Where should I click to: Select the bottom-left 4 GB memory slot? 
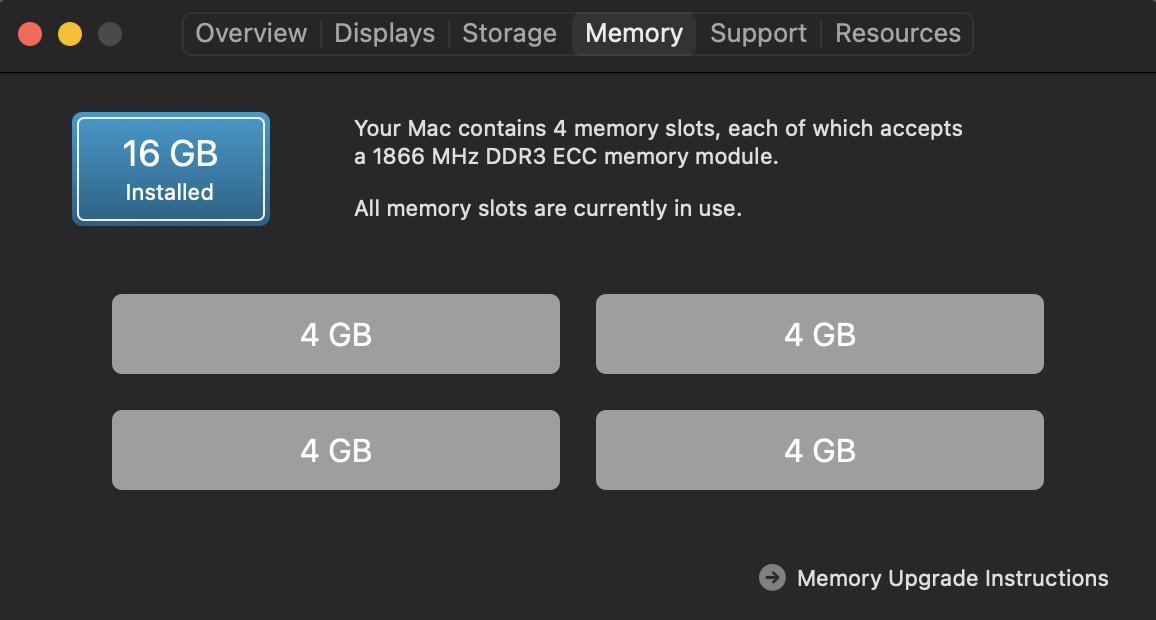335,449
